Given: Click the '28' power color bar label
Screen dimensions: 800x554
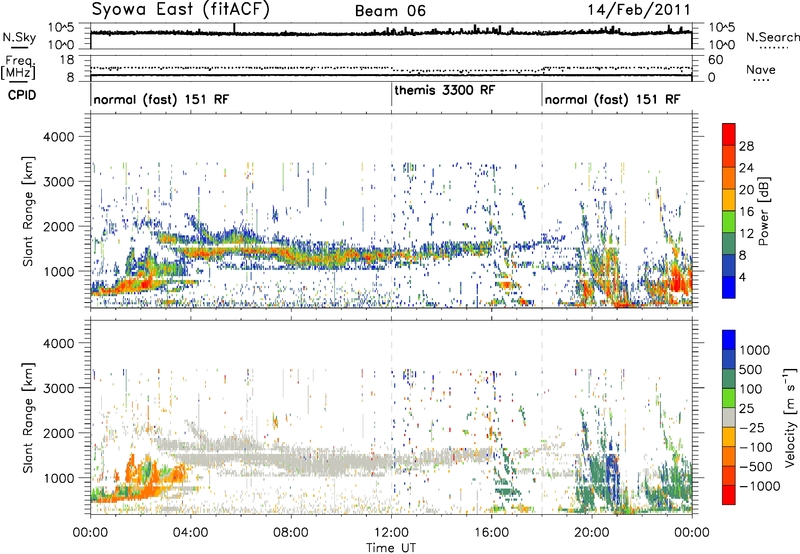Looking at the screenshot, I should tap(746, 146).
